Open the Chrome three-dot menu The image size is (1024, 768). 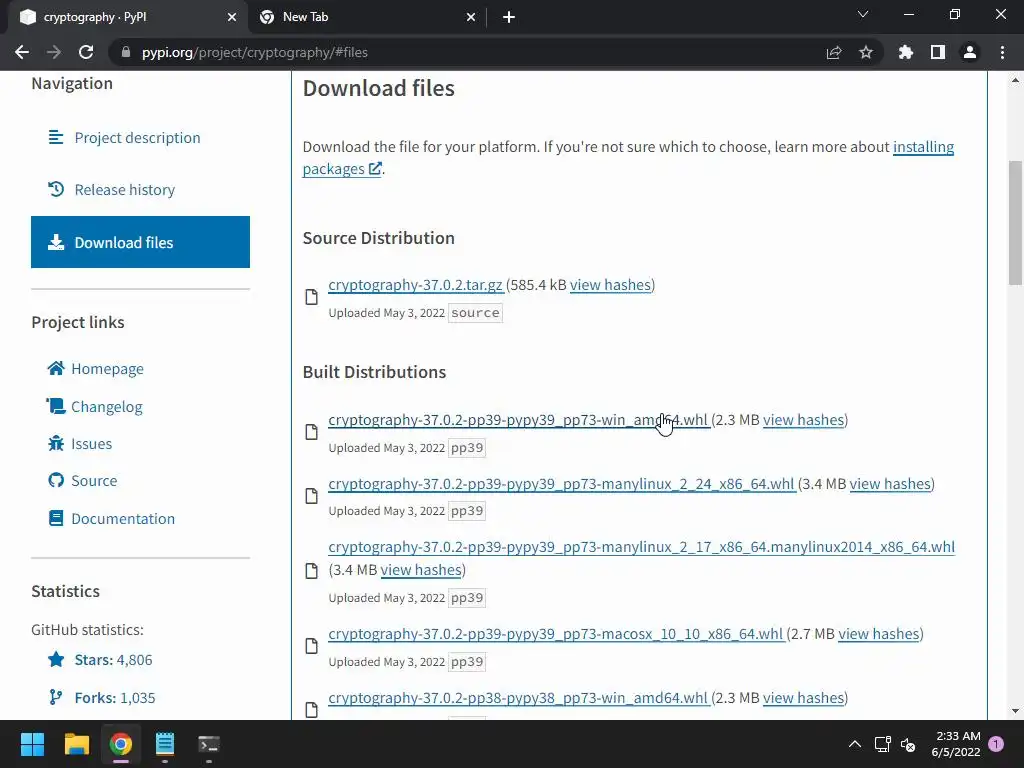coord(1002,52)
